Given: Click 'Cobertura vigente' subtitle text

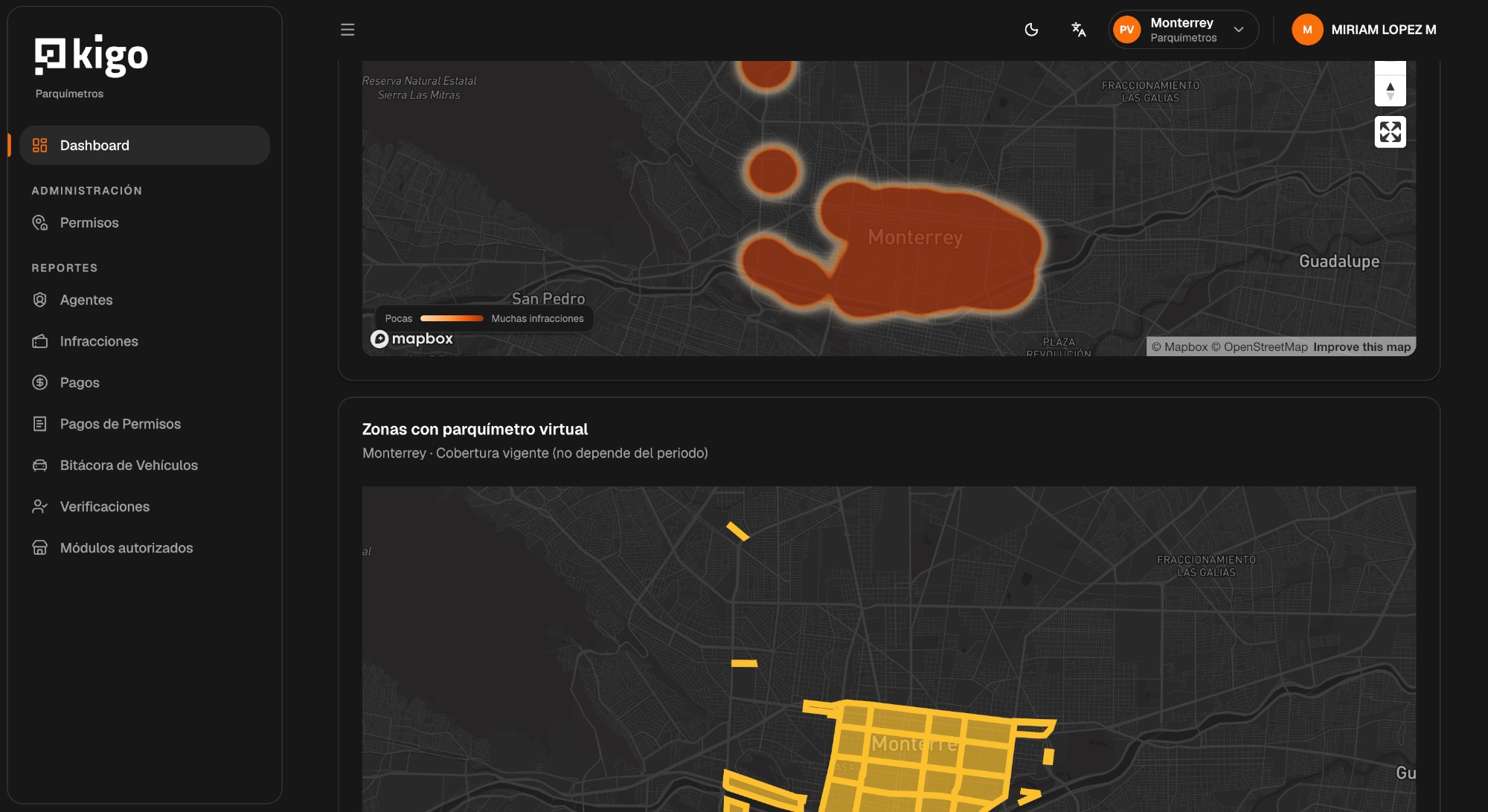Looking at the screenshot, I should point(491,453).
